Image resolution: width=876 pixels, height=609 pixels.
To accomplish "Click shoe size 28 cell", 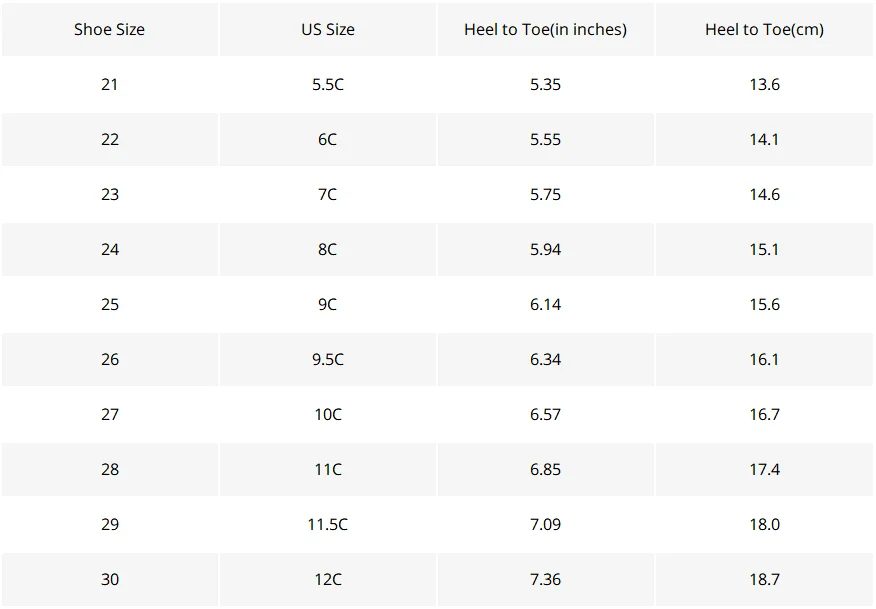I will coord(110,469).
